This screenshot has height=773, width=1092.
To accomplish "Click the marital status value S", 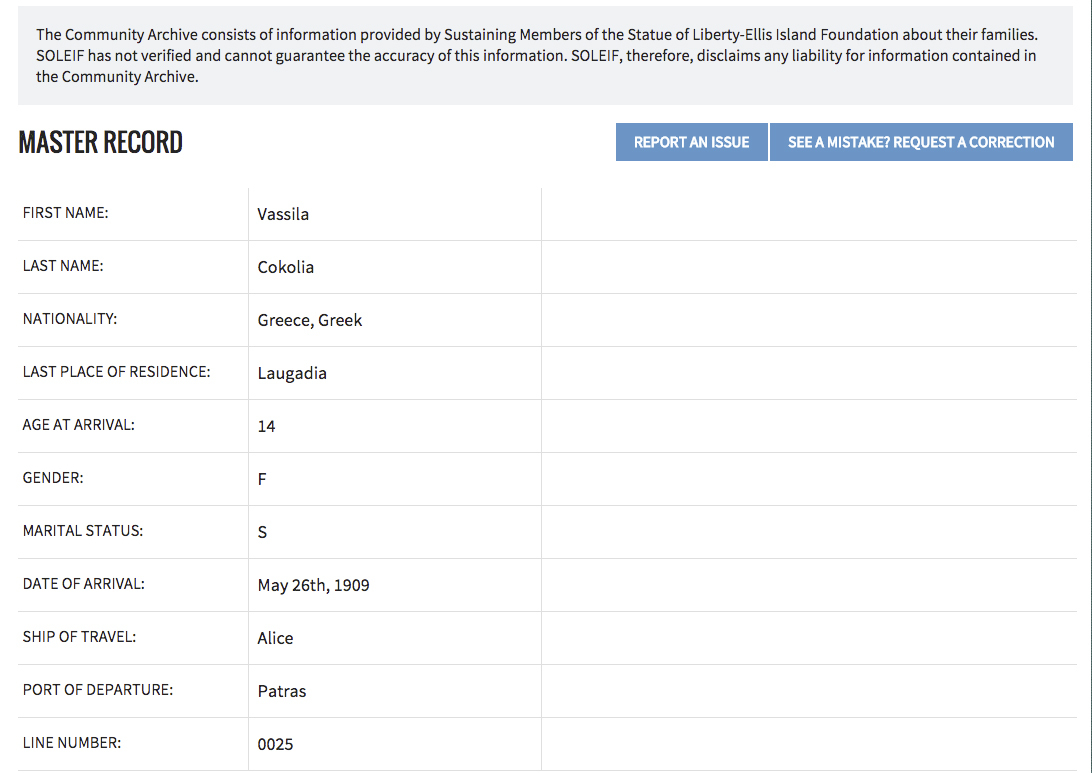I will tap(262, 532).
